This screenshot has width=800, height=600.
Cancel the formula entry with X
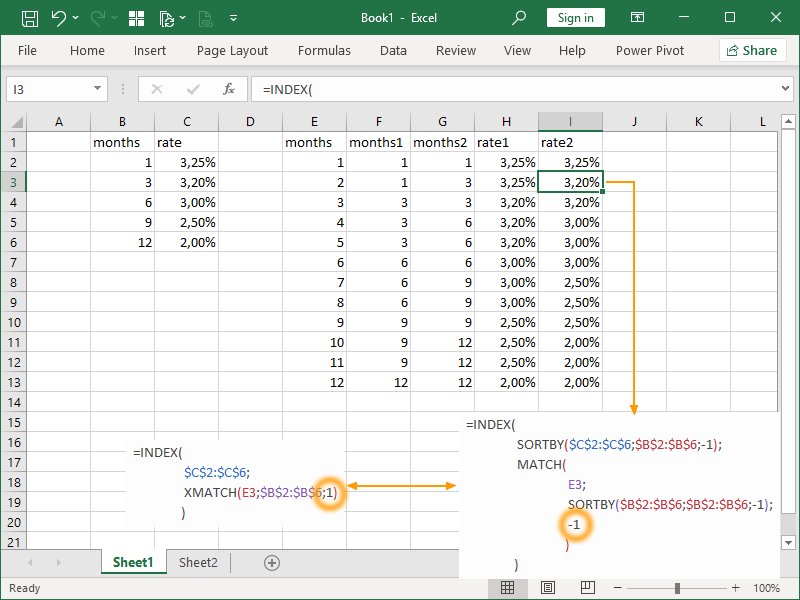(156, 89)
